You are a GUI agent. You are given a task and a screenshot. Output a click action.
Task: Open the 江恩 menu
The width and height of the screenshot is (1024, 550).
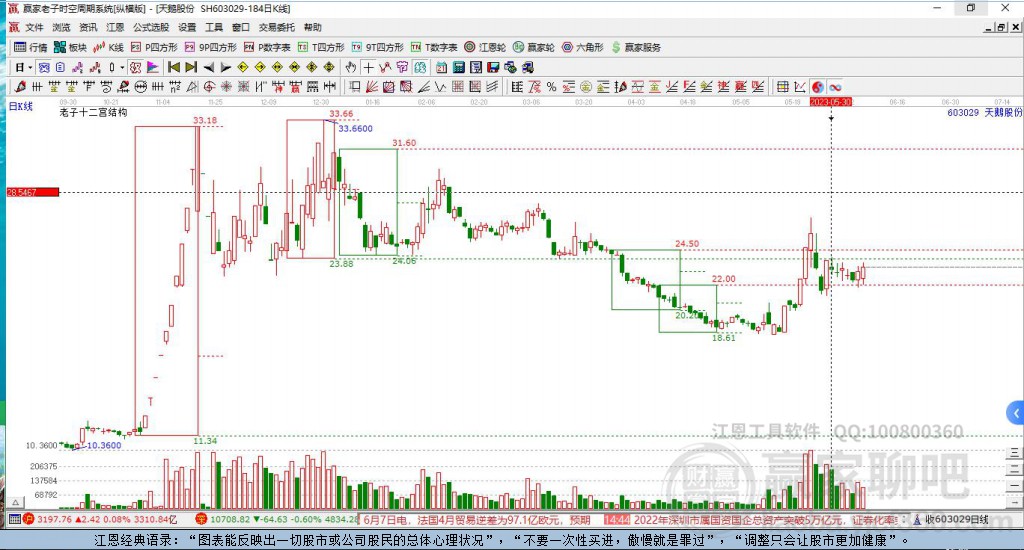point(115,27)
